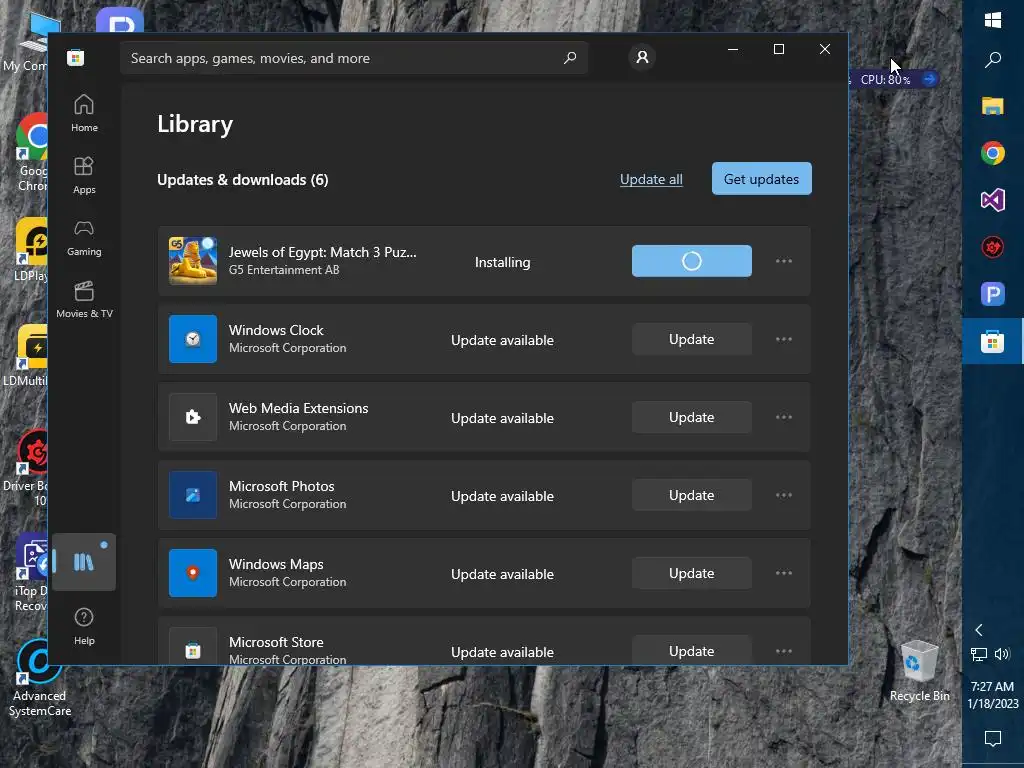The width and height of the screenshot is (1024, 768).
Task: Click the Jewels of Egypt: Match 3 Puz... title
Action: pos(323,252)
